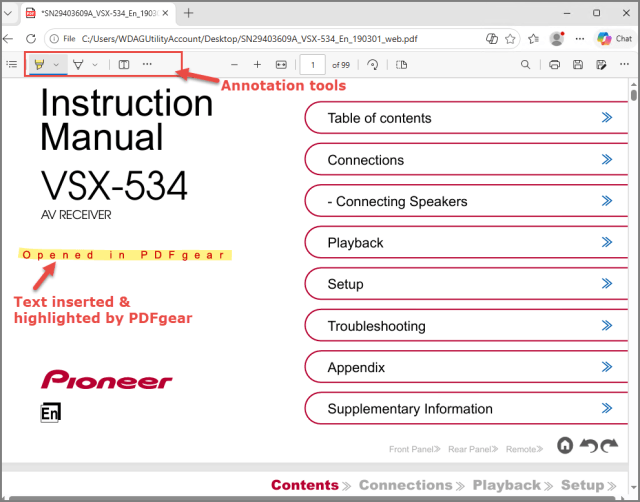The width and height of the screenshot is (640, 502).
Task: Open the Setup section button
Action: 466,284
